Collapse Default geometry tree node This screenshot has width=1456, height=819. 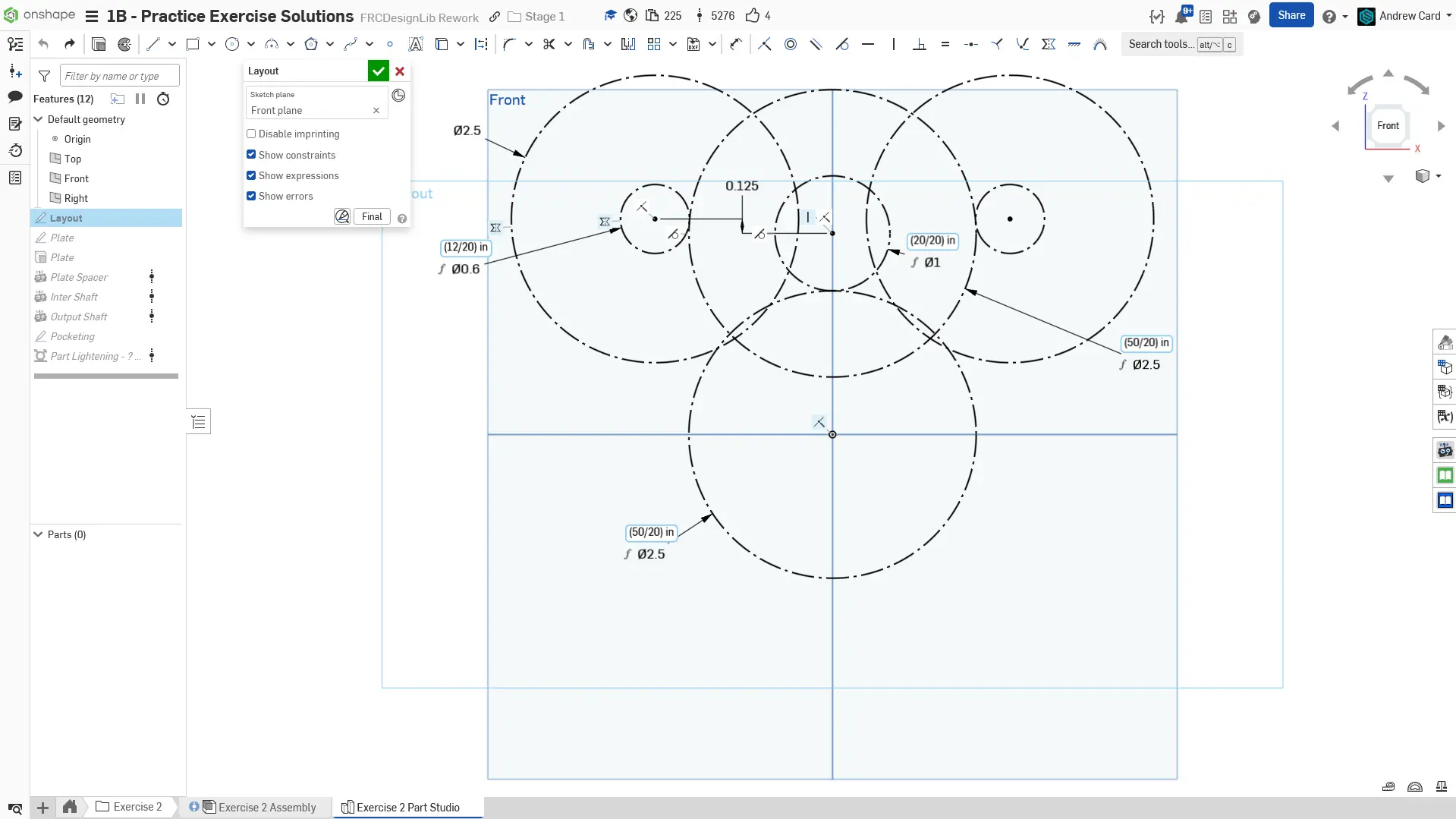click(38, 119)
